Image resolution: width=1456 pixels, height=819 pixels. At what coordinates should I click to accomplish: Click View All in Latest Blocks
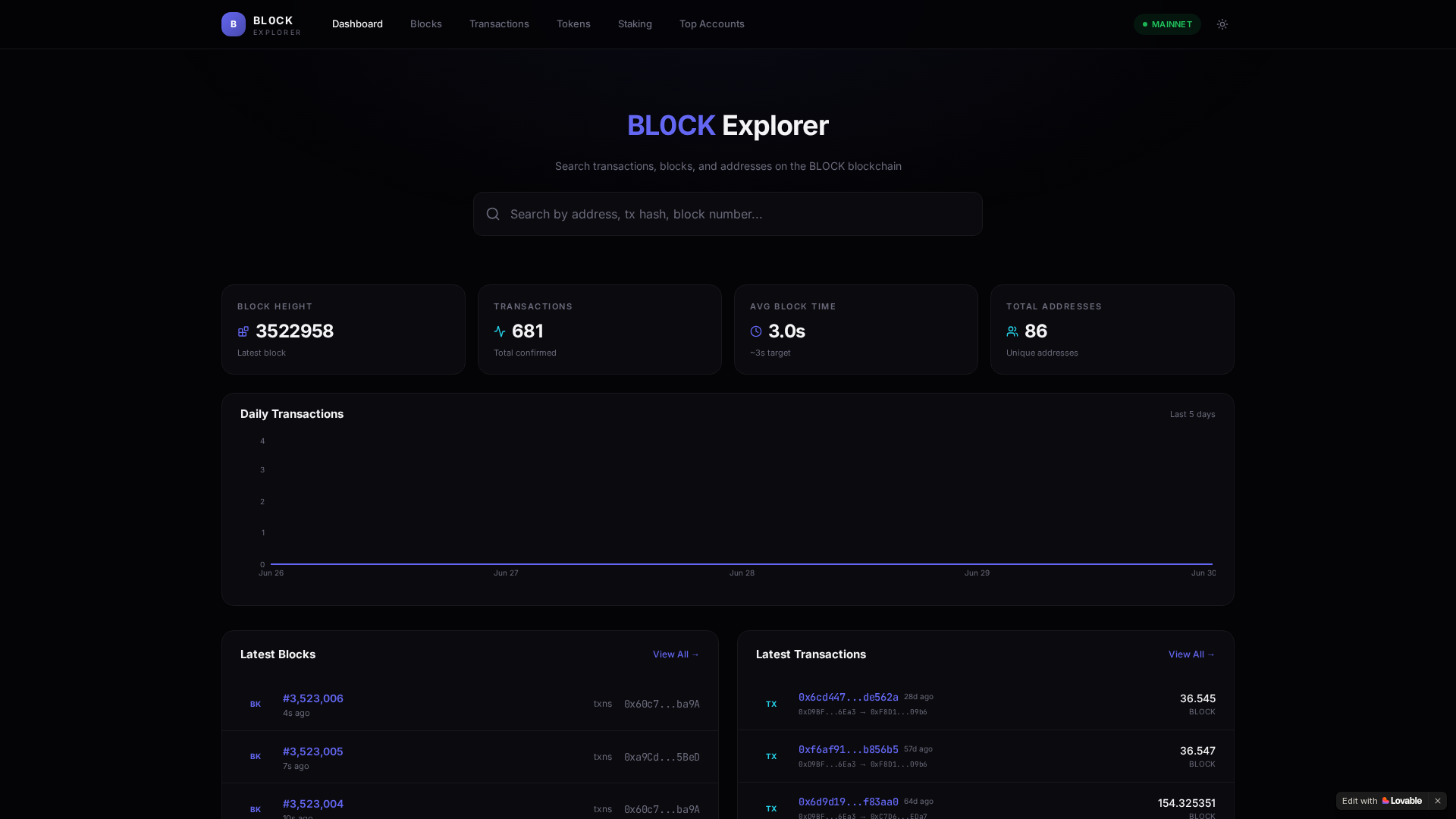676,654
